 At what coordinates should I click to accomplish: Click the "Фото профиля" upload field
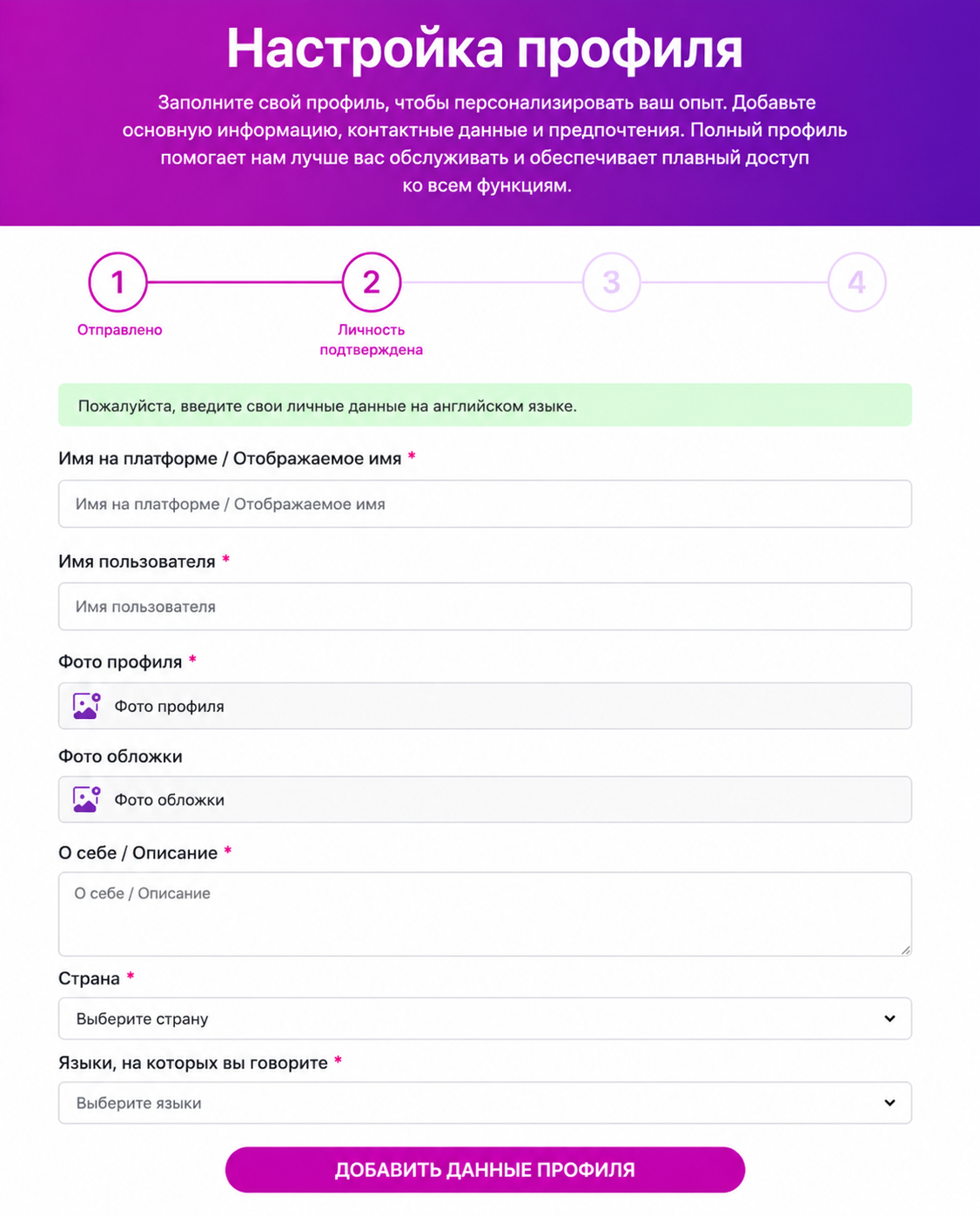(x=485, y=706)
